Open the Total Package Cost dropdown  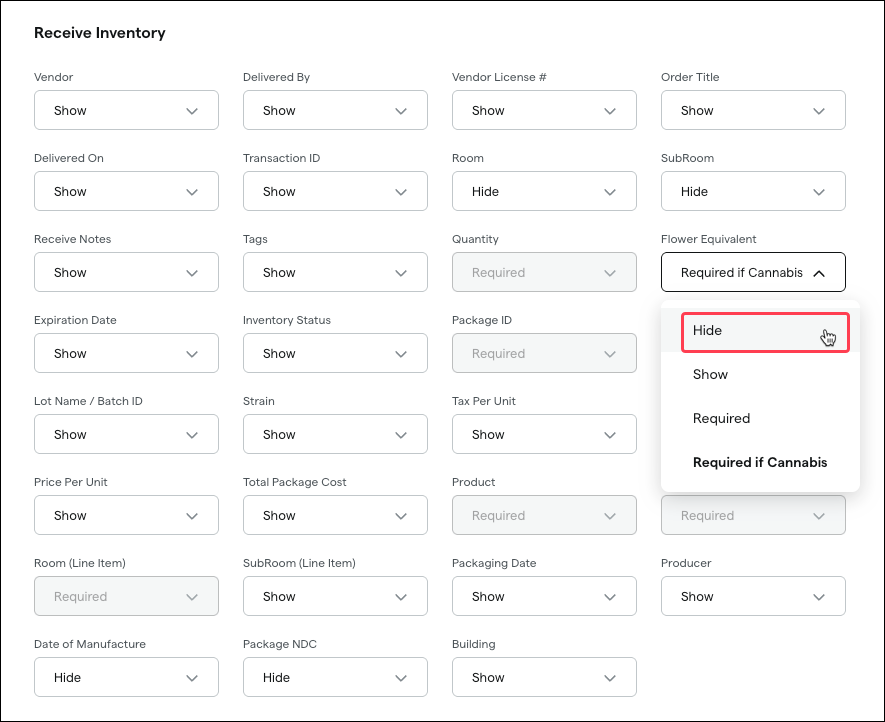click(335, 515)
